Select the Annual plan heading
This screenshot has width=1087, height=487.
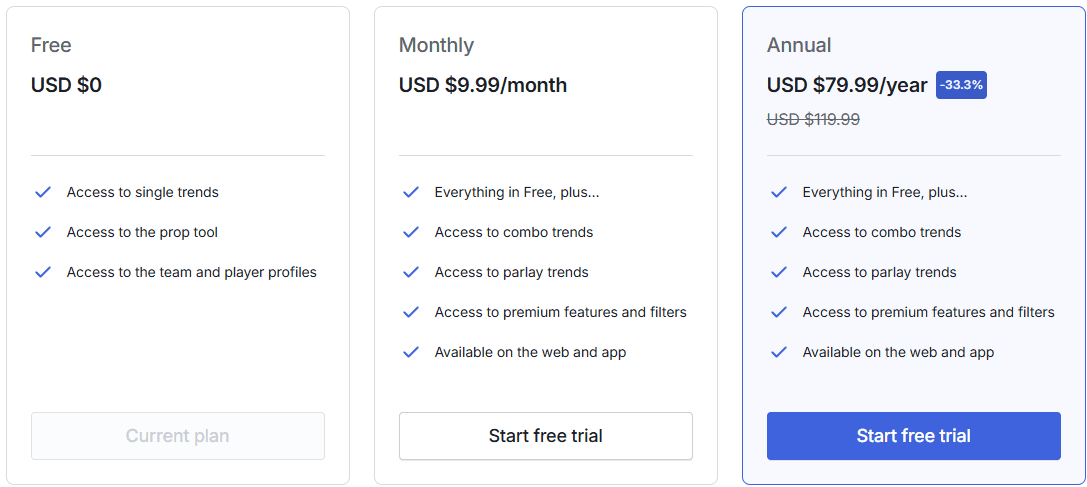(799, 46)
